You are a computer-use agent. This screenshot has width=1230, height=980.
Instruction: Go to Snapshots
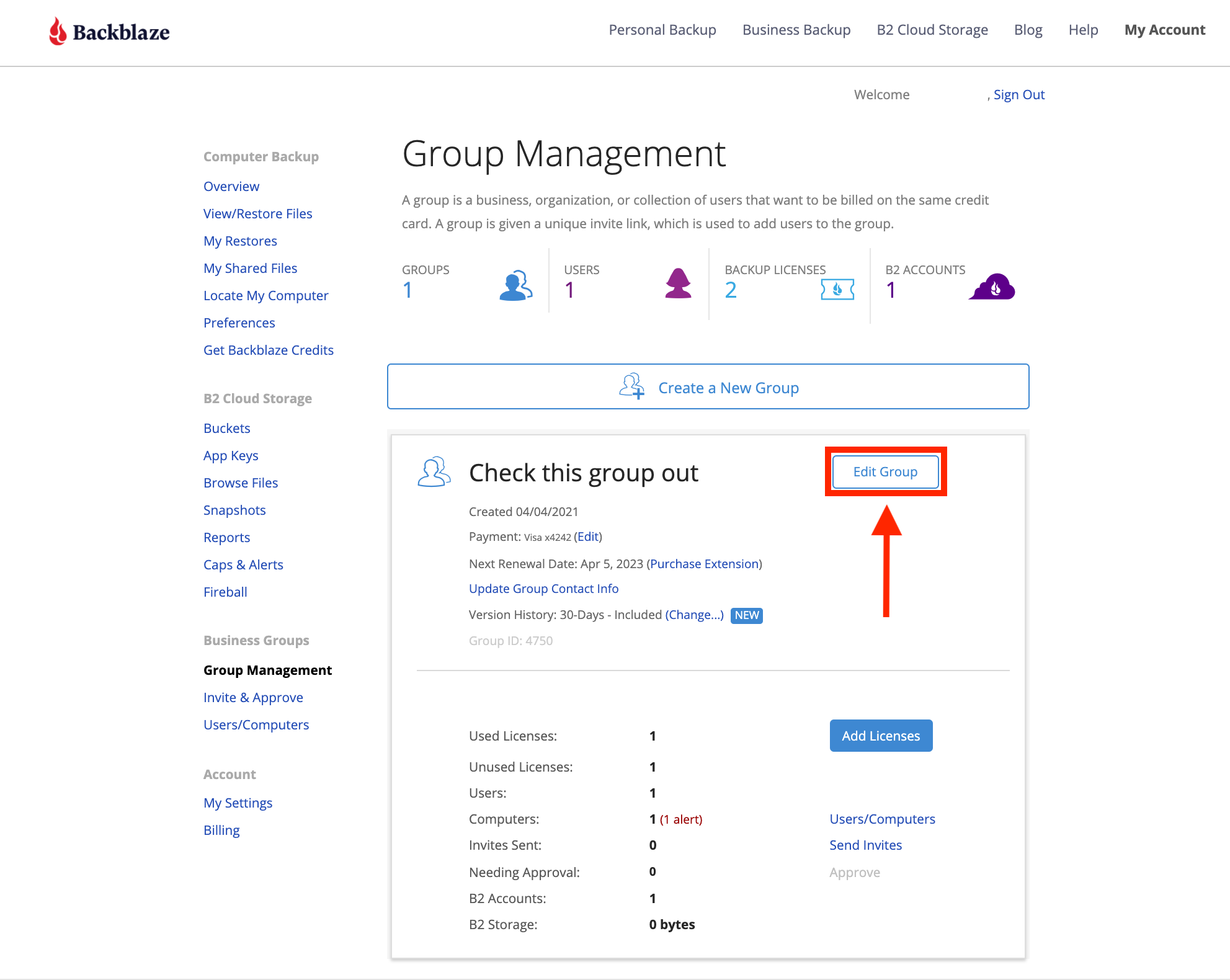[234, 510]
